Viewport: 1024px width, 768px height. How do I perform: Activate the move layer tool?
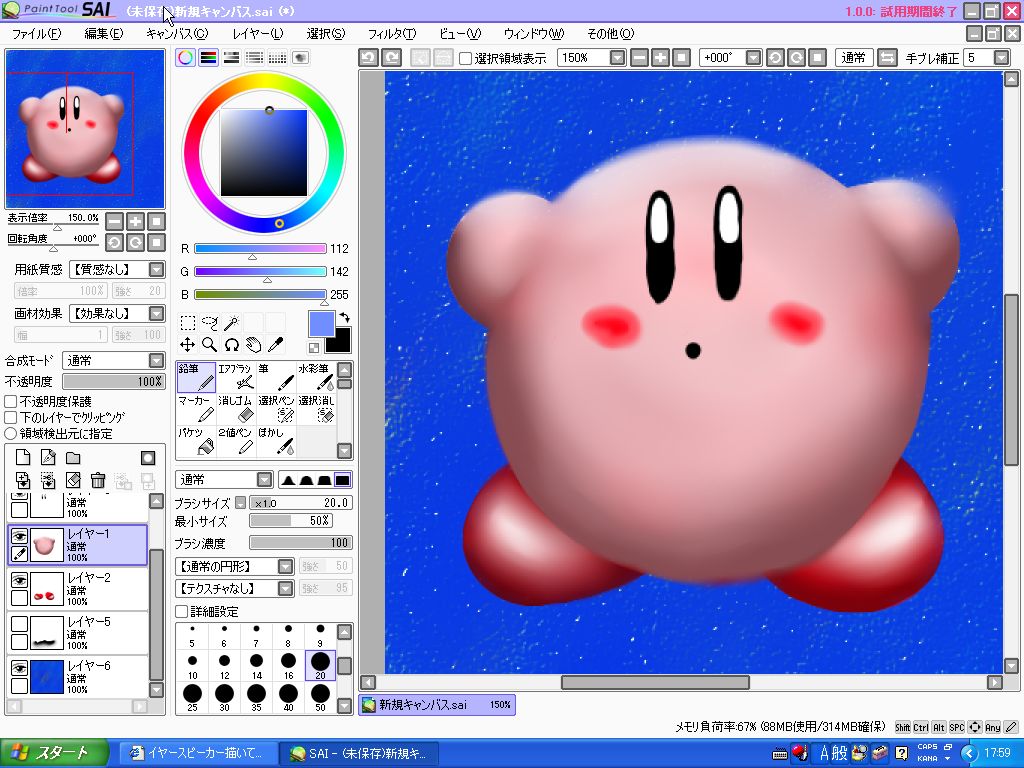click(x=187, y=345)
